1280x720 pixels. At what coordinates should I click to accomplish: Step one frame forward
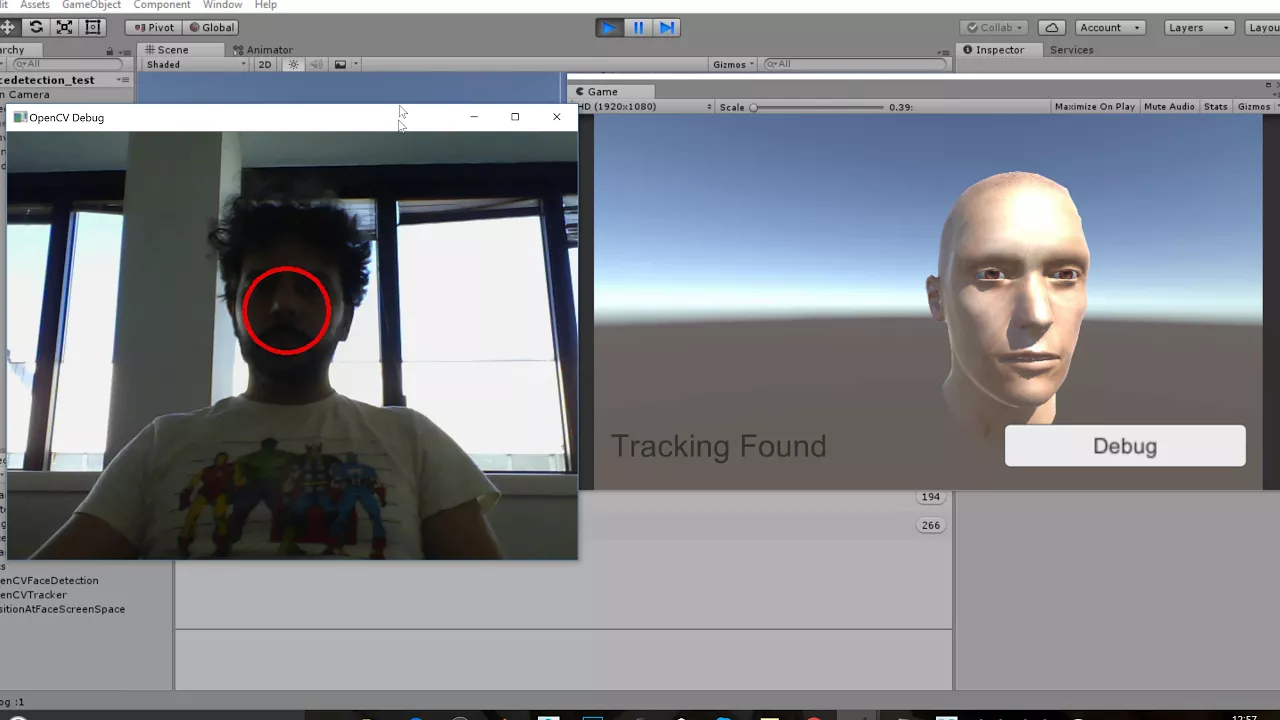(x=667, y=27)
